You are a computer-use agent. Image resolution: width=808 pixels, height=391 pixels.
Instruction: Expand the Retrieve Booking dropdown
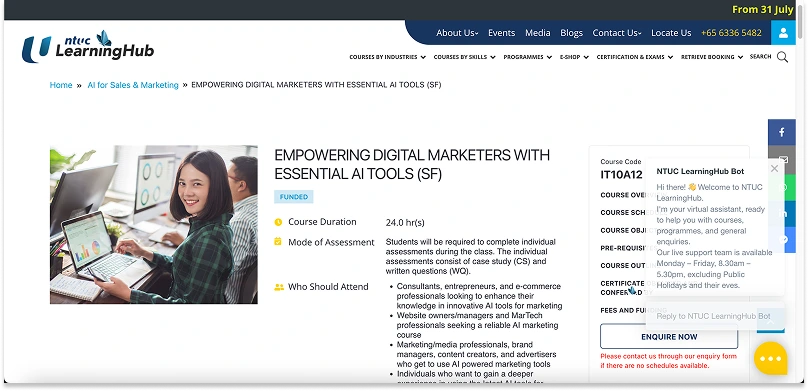[712, 57]
